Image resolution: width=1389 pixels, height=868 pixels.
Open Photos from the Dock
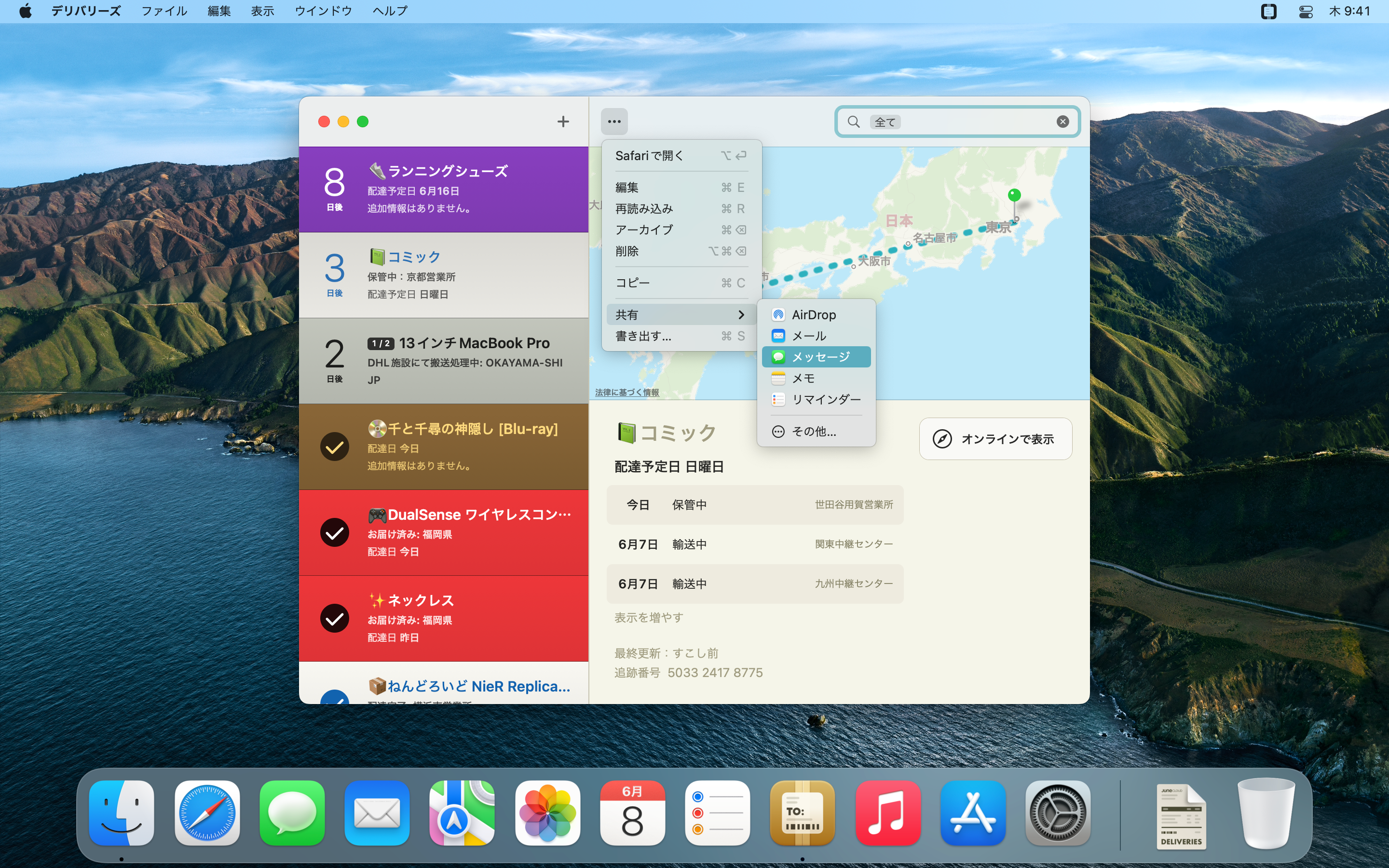547,813
